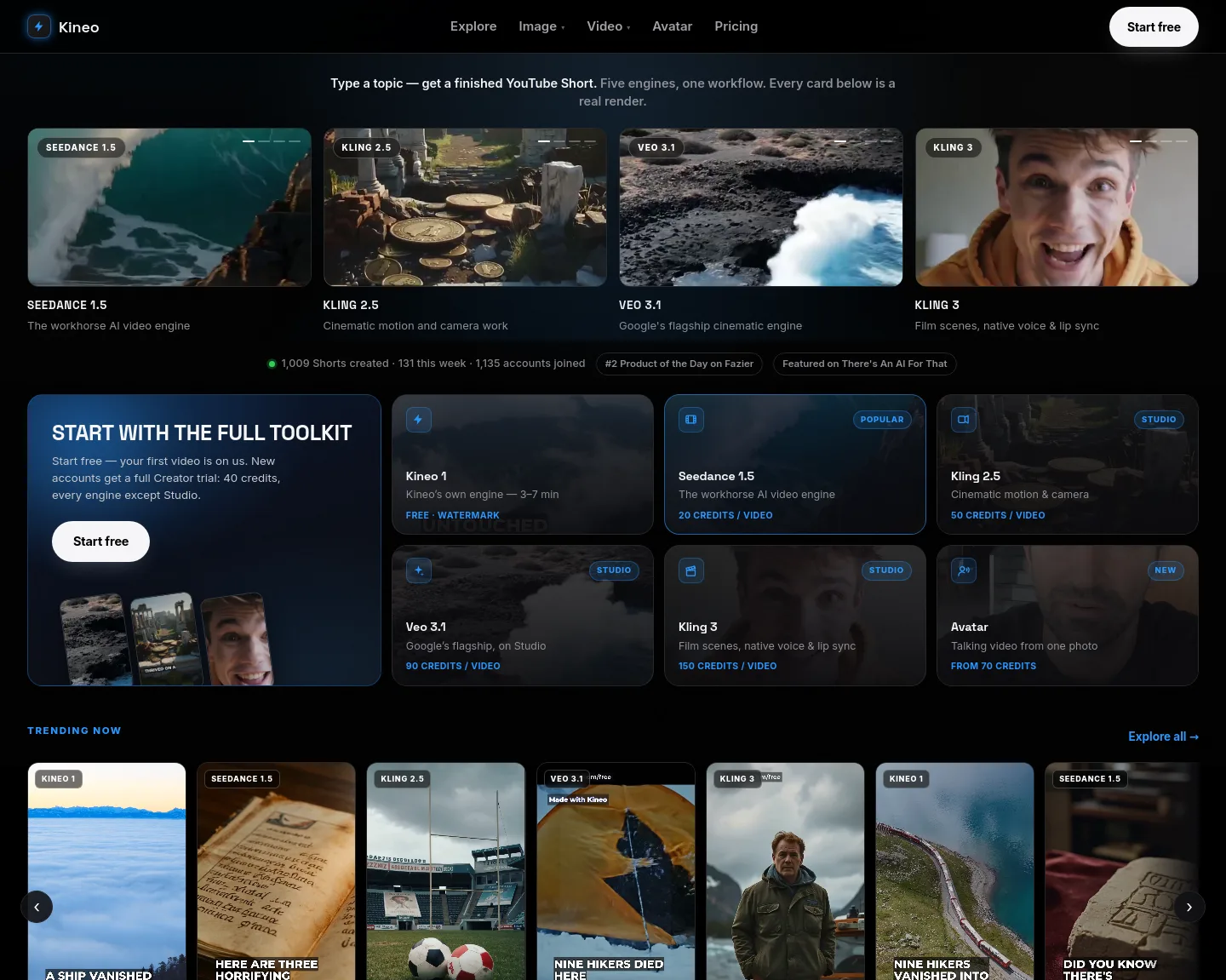The image size is (1226, 980).
Task: Click the POPULAR badge on Seedance 1.5 card
Action: click(882, 420)
